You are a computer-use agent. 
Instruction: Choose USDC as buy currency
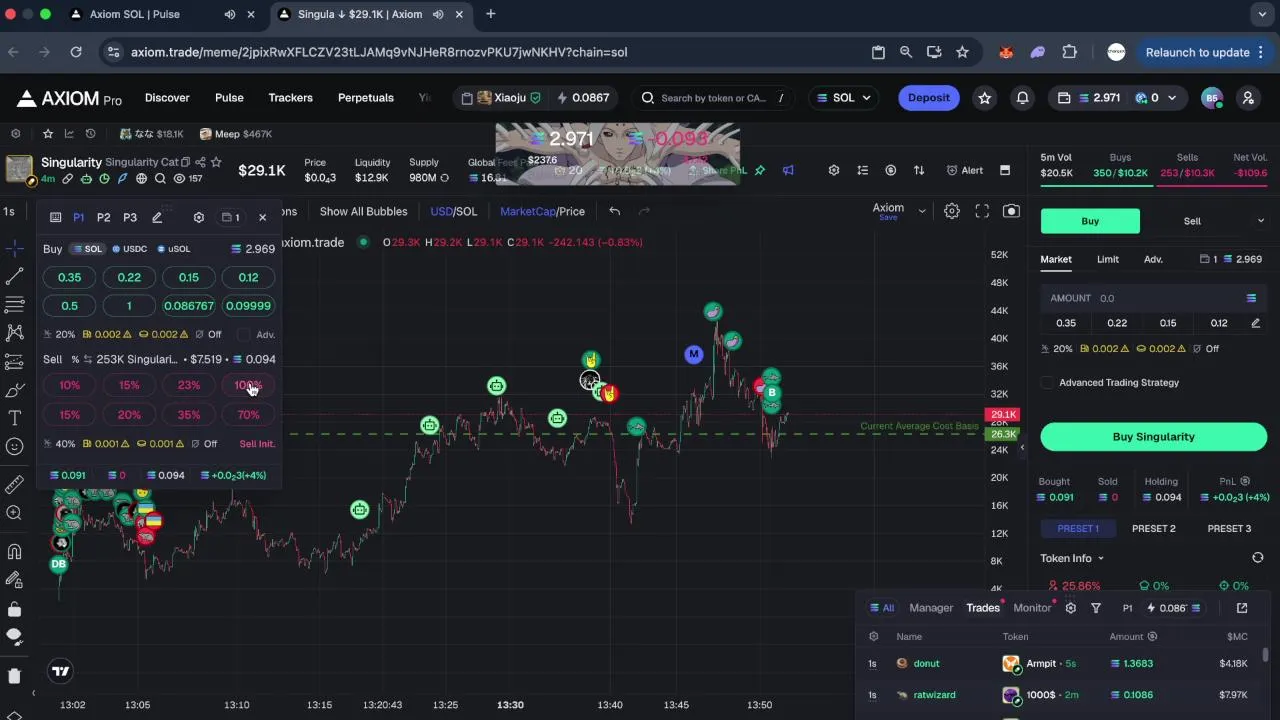[x=129, y=249]
